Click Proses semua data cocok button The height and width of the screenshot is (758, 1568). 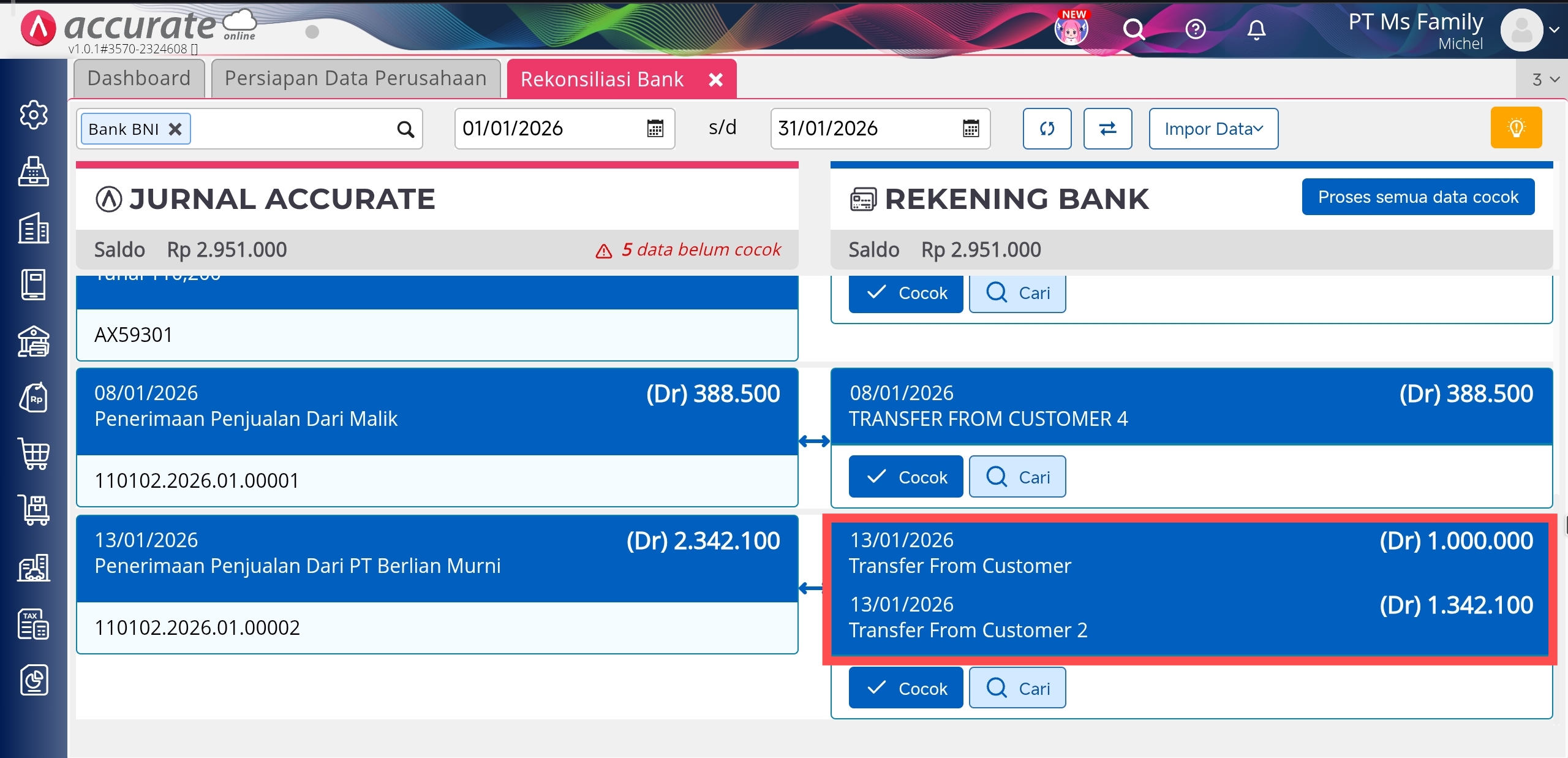click(1418, 197)
